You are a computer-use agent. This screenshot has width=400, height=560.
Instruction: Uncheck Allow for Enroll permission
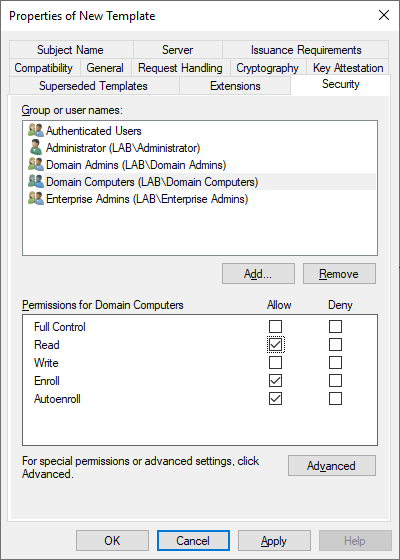point(275,381)
